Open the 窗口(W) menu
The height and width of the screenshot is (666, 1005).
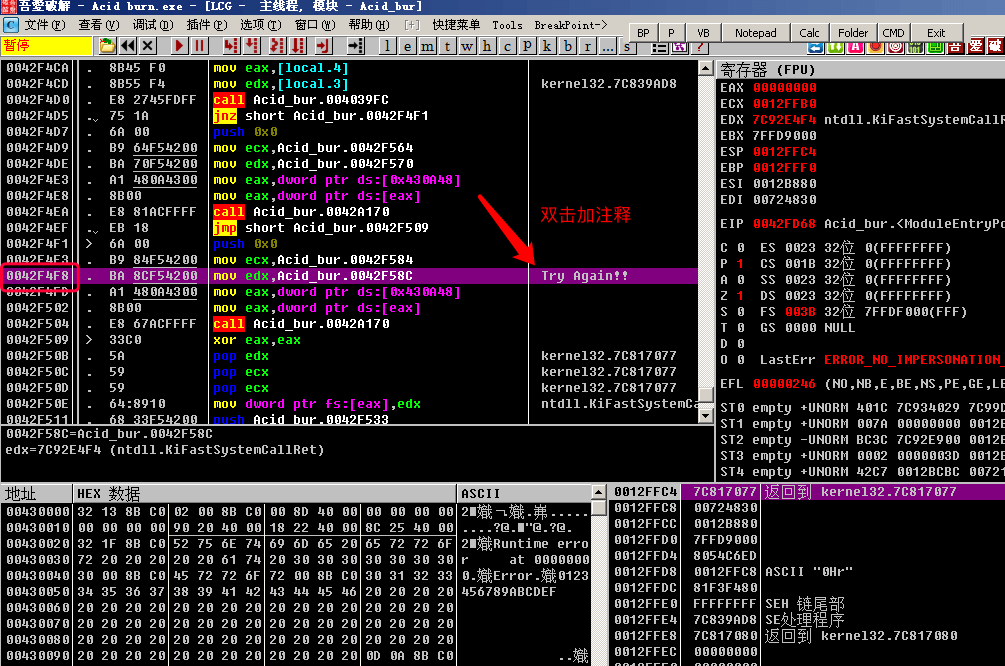coord(315,25)
